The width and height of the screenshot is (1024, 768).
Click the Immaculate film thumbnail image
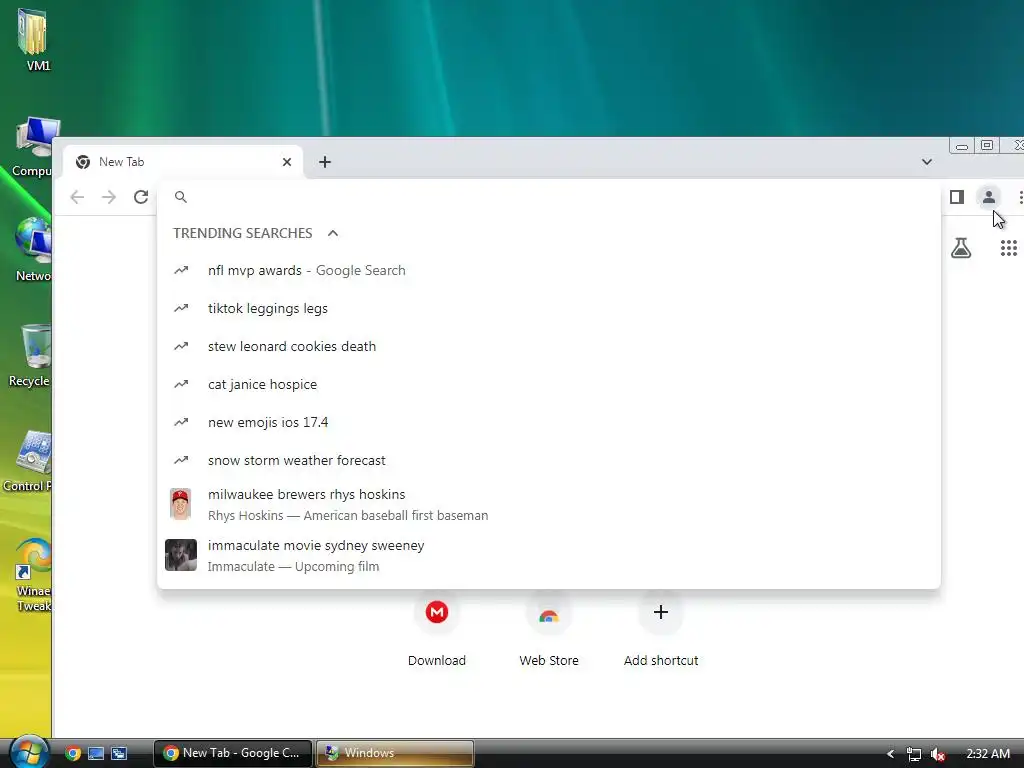(x=181, y=555)
